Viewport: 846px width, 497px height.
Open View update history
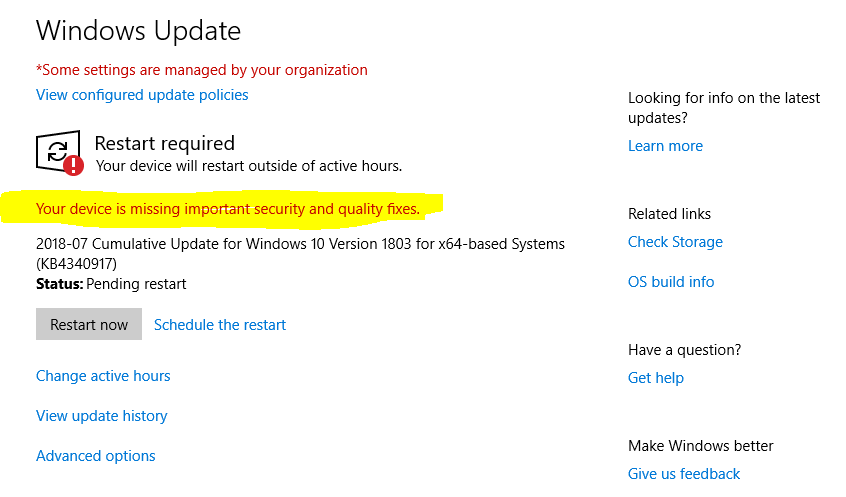tap(101, 416)
